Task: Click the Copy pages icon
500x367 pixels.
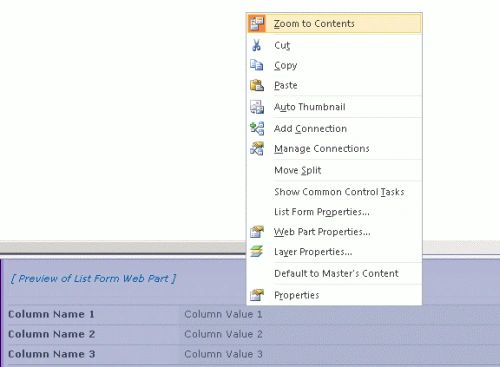Action: (257, 65)
